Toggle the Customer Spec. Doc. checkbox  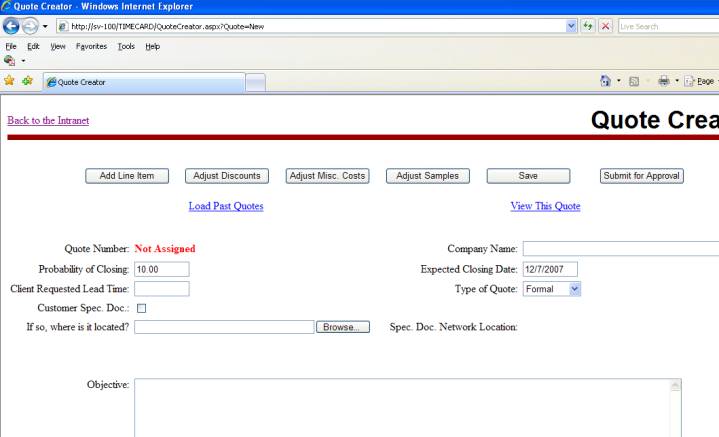(x=141, y=308)
